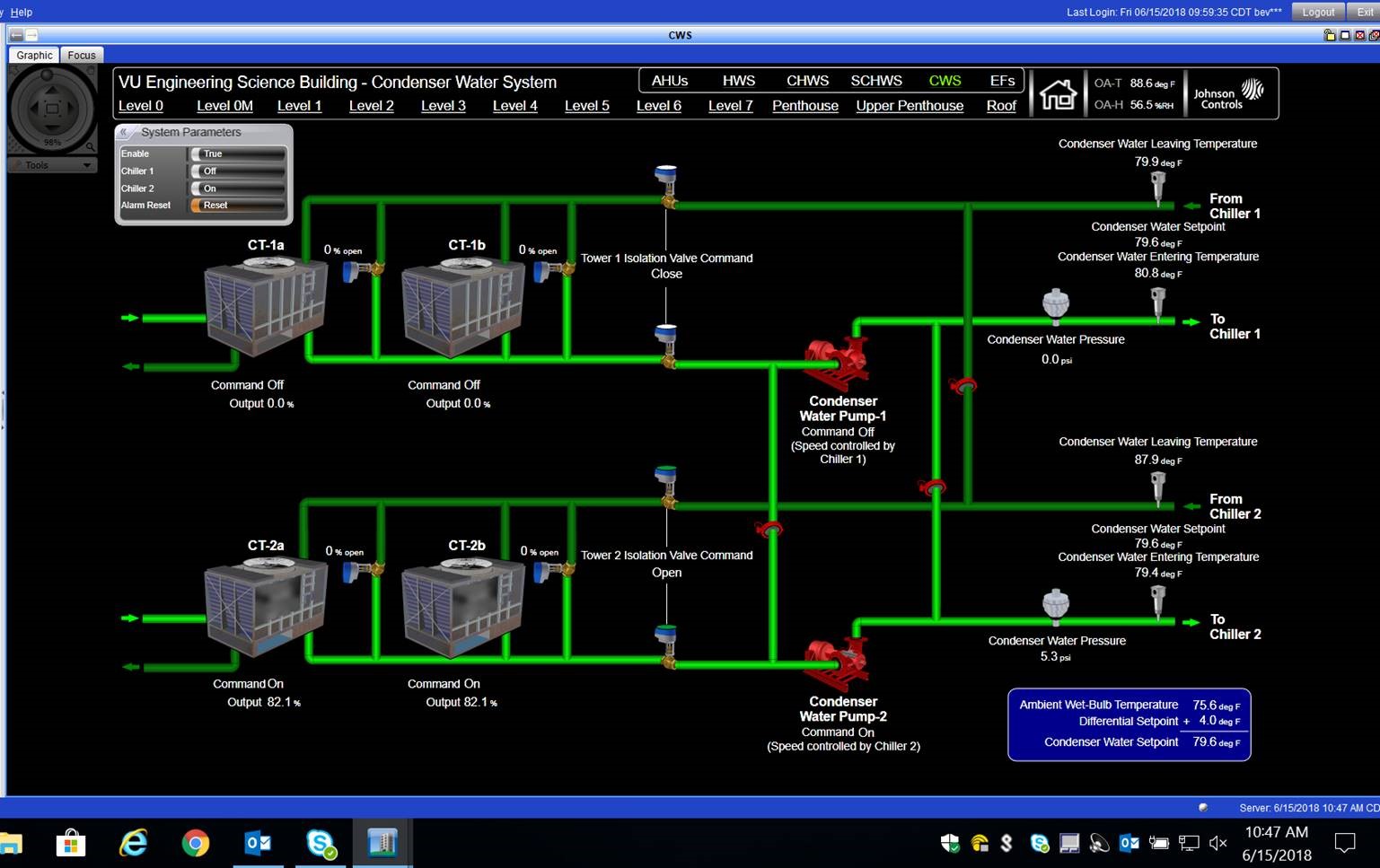The width and height of the screenshot is (1380, 868).
Task: Go to Upper Penthouse link
Action: [x=910, y=106]
